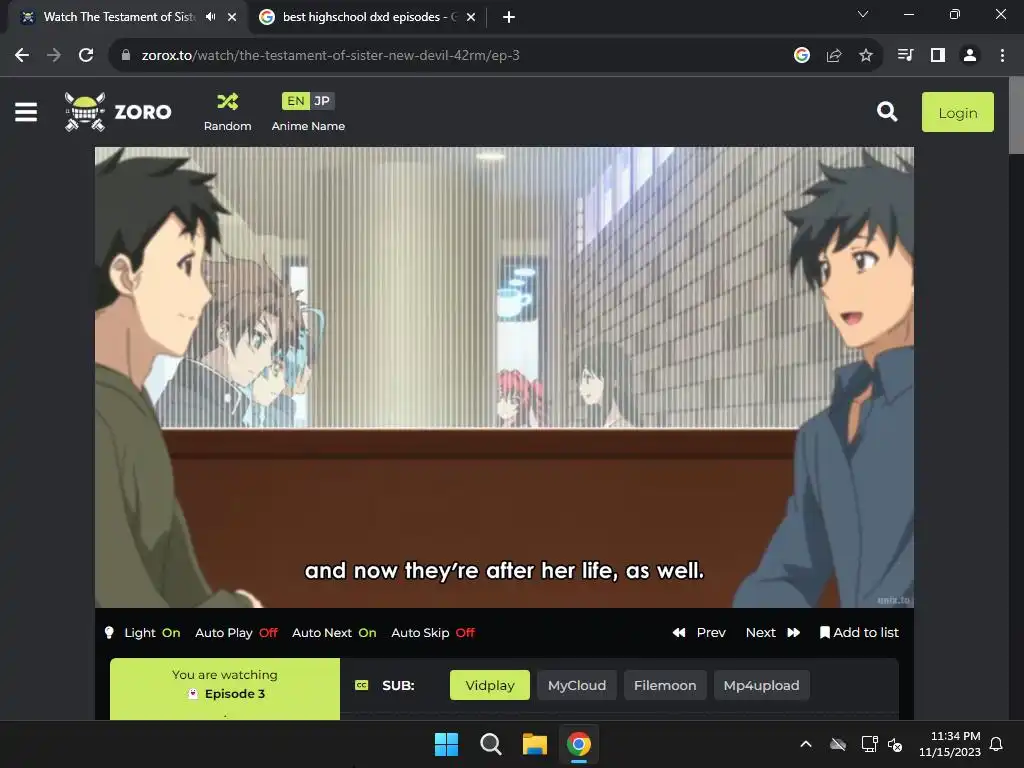
Task: Open File Explorer from taskbar
Action: click(534, 744)
